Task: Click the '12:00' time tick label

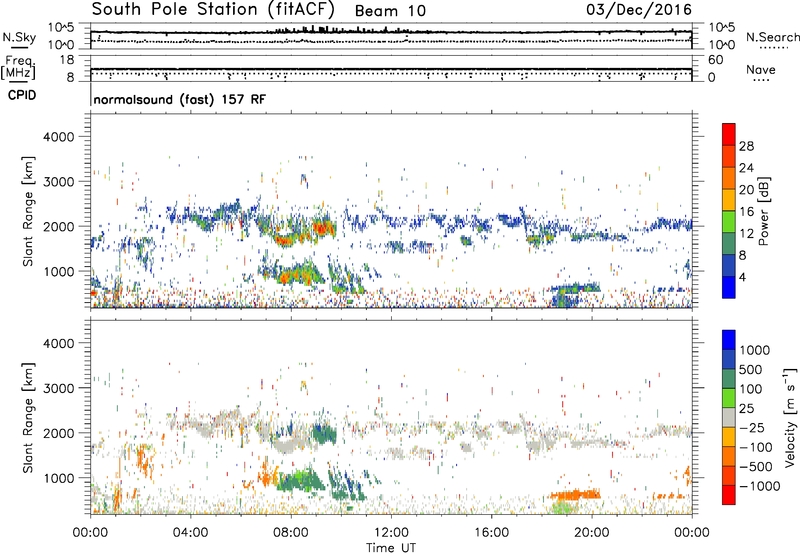Action: 391,533
